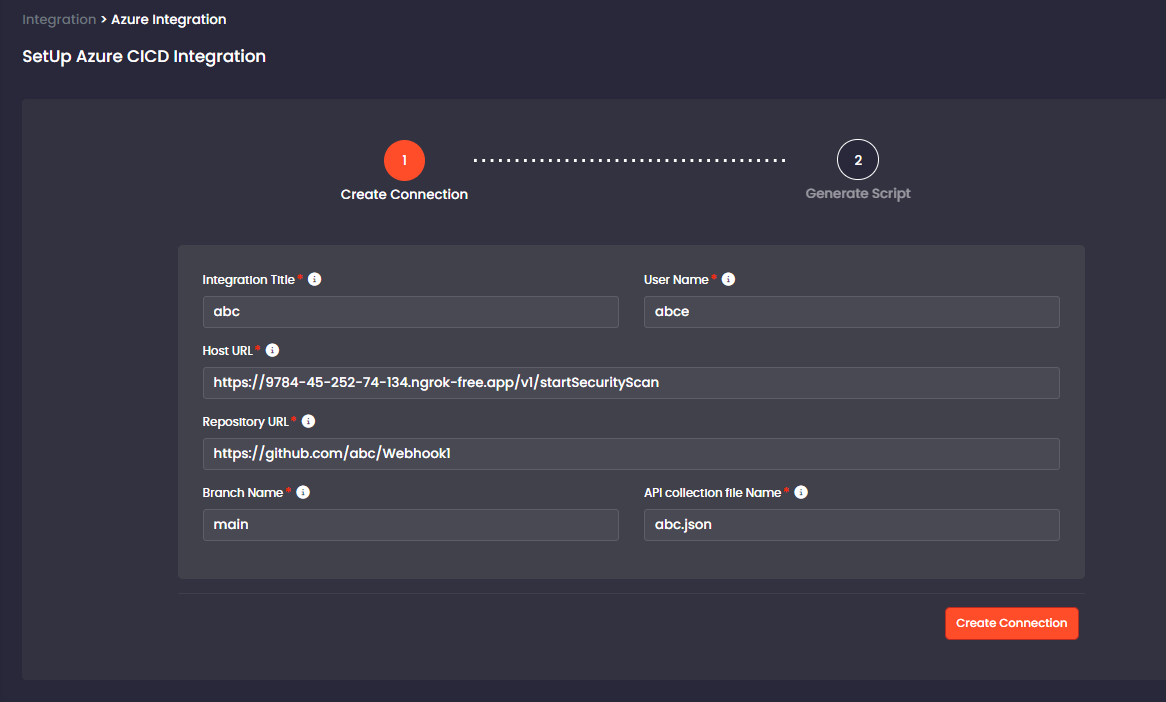Click info icon beside User Name
Image resolution: width=1166 pixels, height=702 pixels.
[728, 279]
